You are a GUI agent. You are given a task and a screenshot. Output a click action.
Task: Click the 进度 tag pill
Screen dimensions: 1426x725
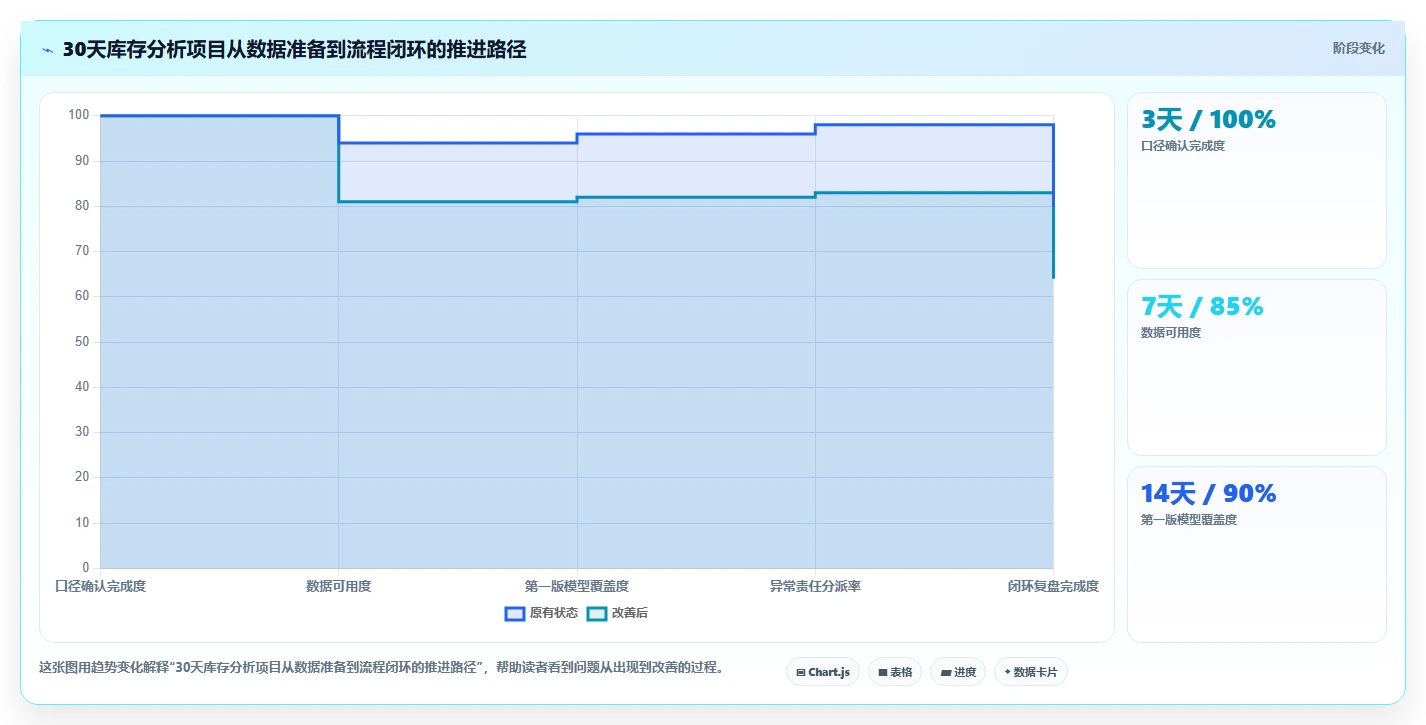click(x=958, y=672)
